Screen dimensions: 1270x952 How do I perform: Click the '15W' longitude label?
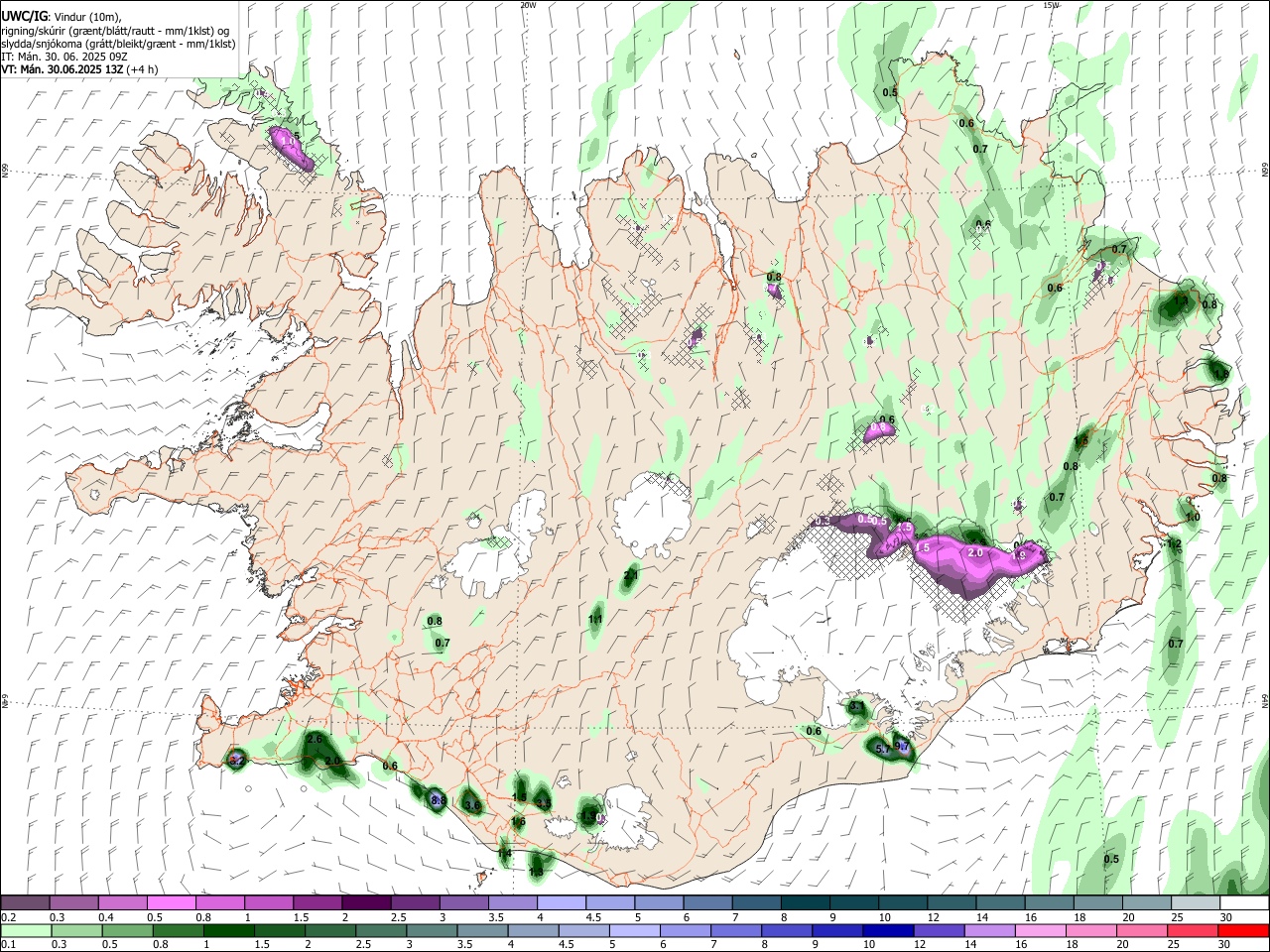point(1051,5)
